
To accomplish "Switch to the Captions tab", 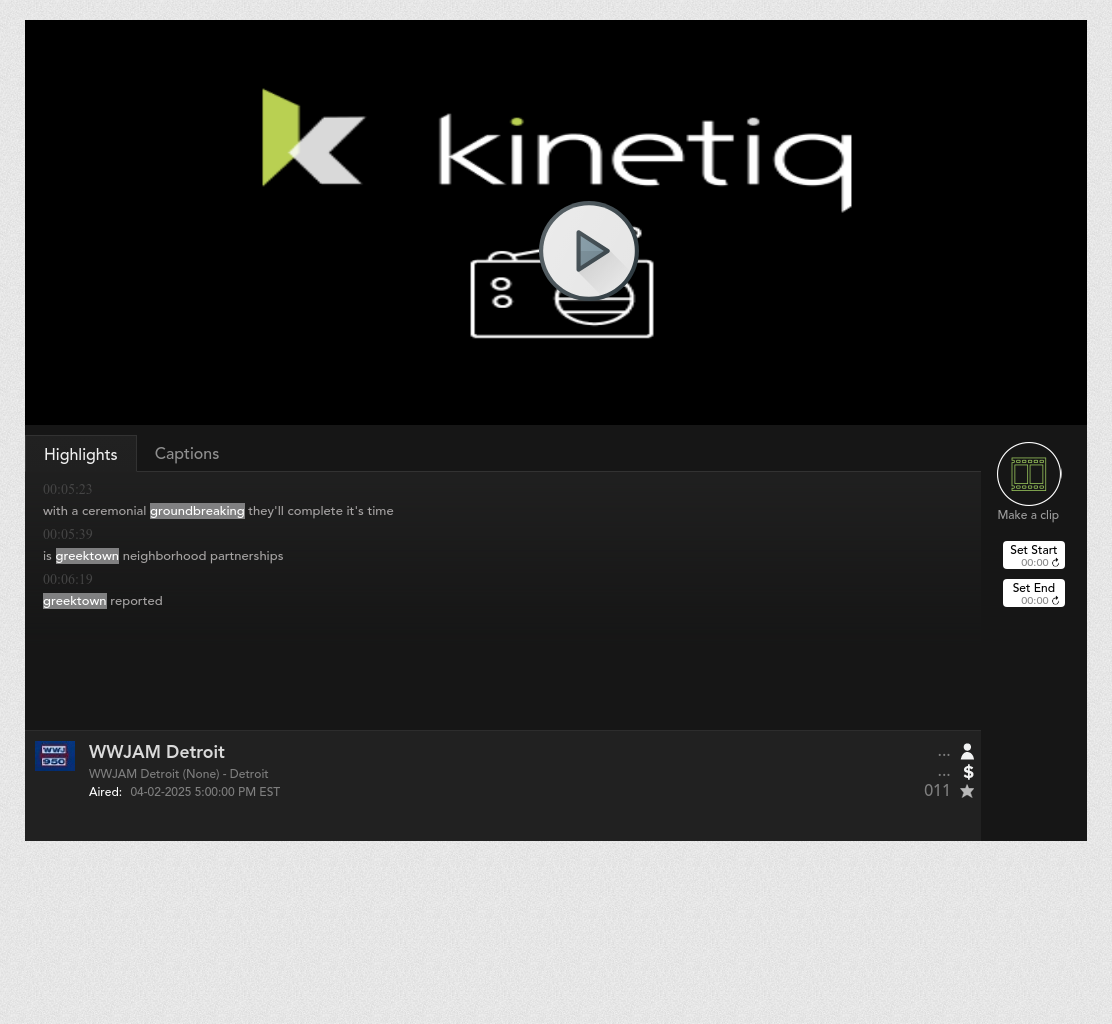I will pyautogui.click(x=187, y=454).
